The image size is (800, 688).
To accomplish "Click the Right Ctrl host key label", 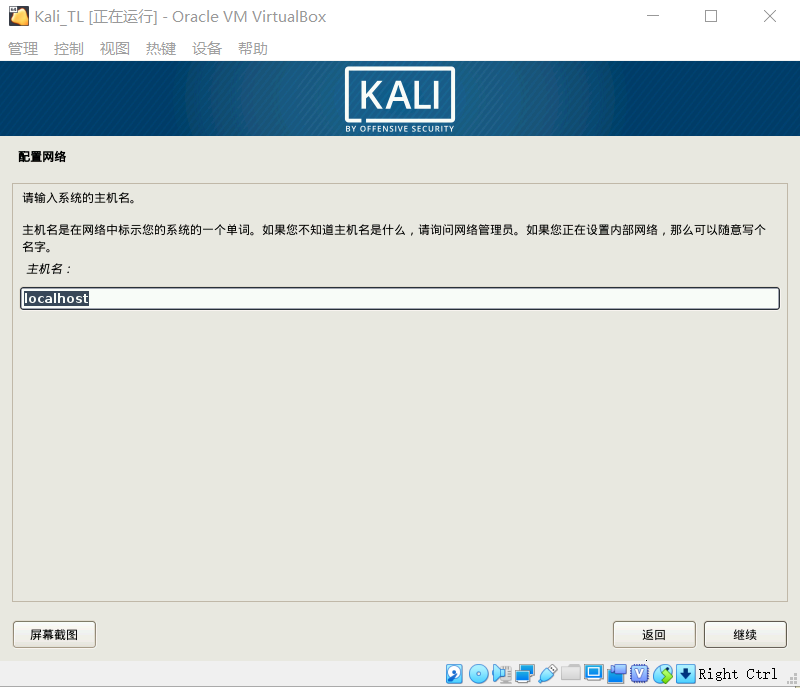I will coord(738,674).
